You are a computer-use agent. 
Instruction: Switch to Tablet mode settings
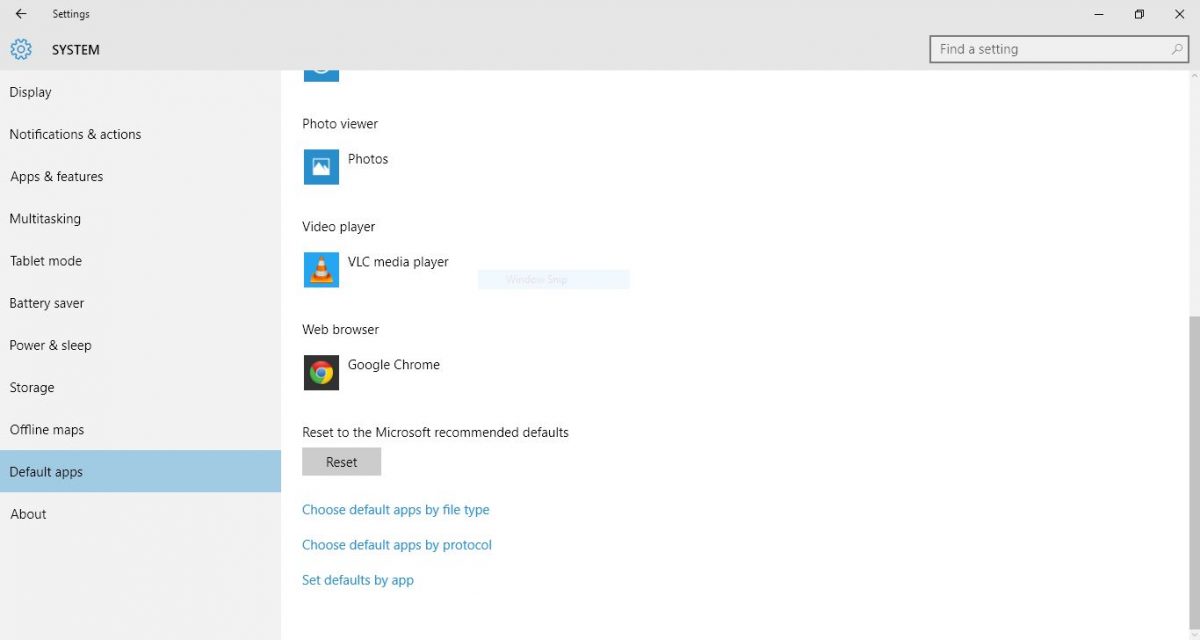tap(46, 261)
